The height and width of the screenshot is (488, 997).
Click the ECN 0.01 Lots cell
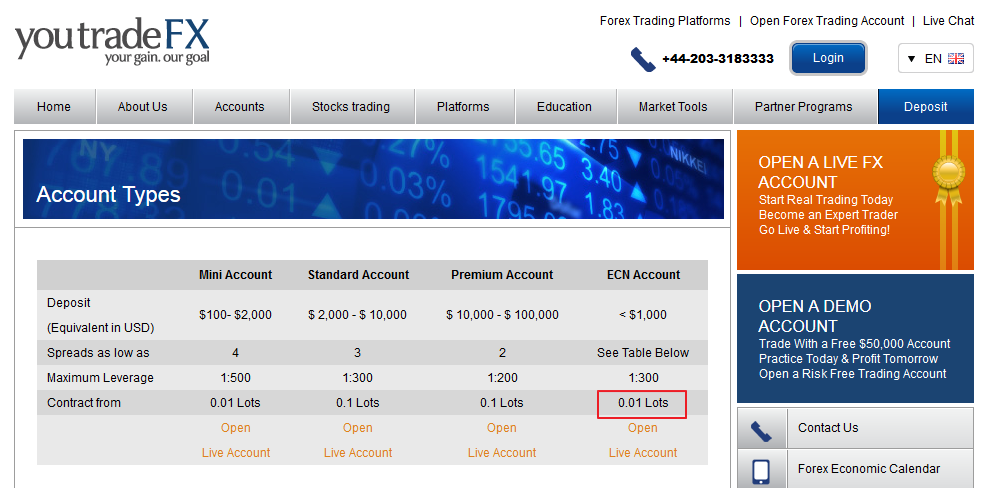pyautogui.click(x=643, y=403)
